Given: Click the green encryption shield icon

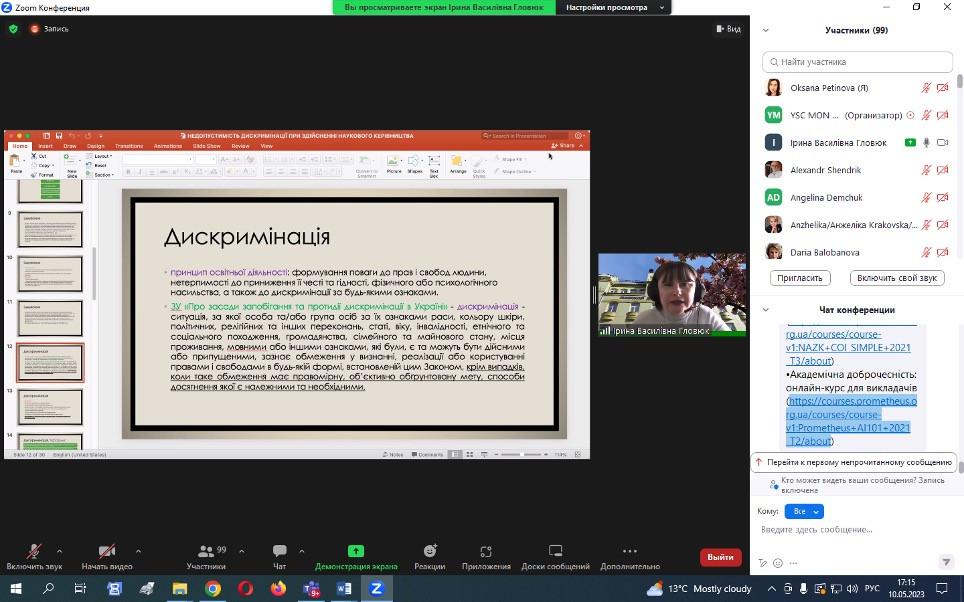Looking at the screenshot, I should 13,29.
